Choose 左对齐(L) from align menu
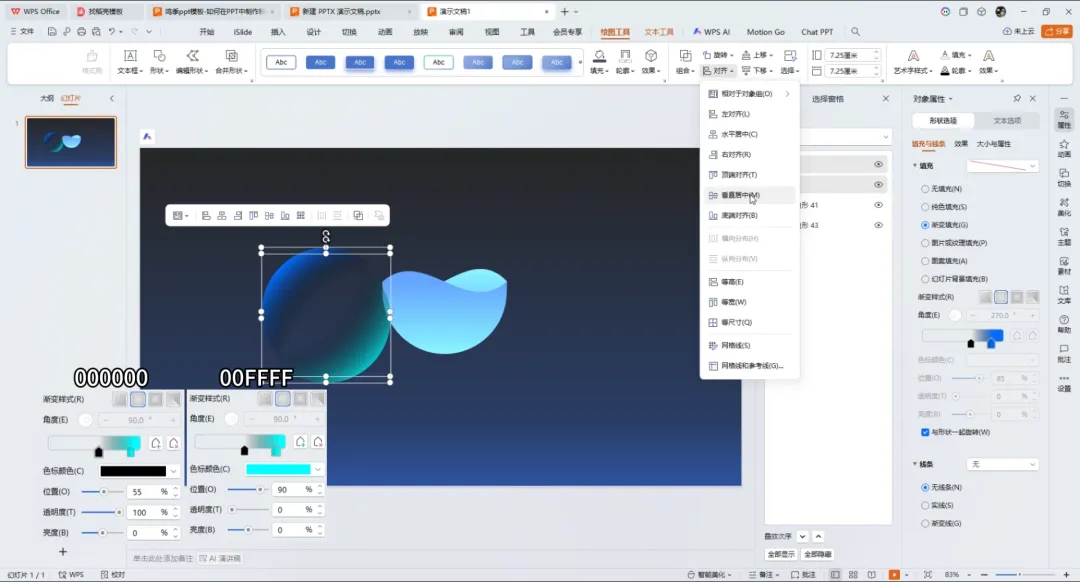1080x582 pixels. tap(749, 114)
